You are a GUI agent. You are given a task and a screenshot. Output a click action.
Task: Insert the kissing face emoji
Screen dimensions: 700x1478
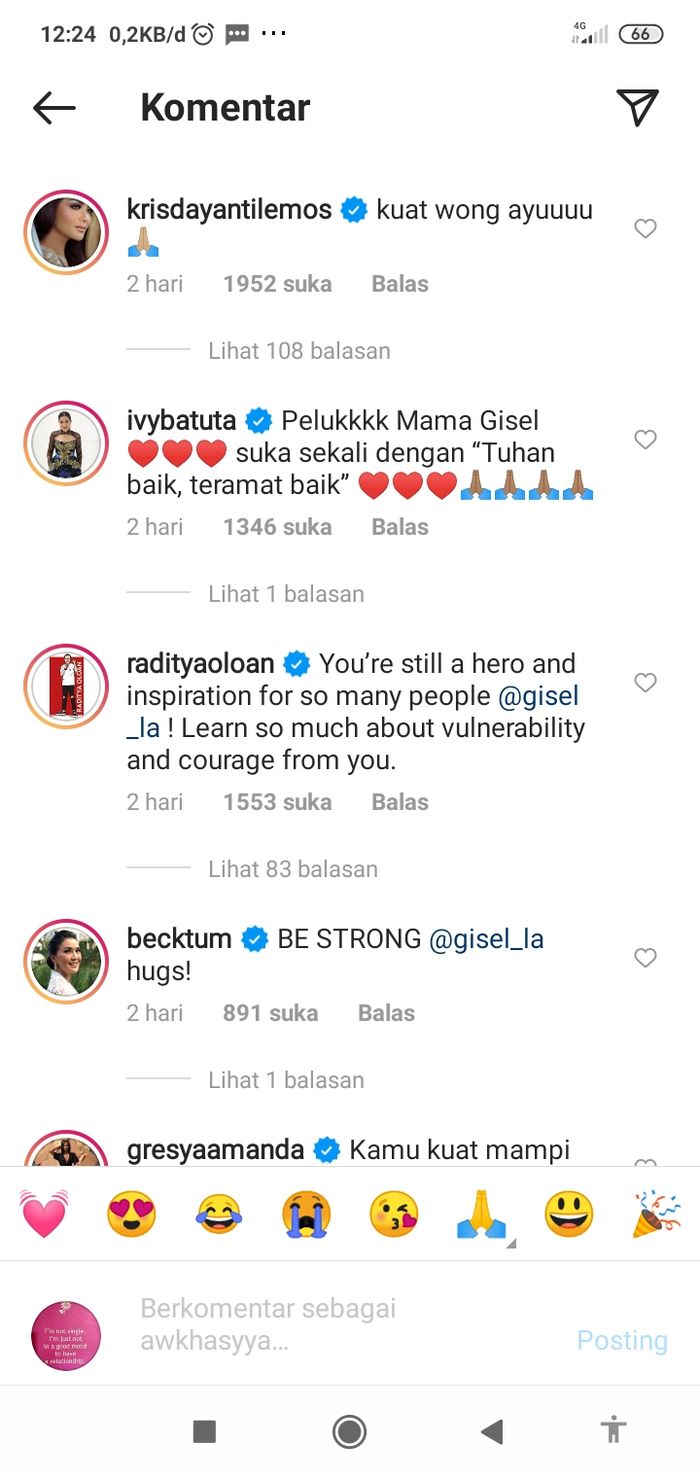click(x=394, y=1214)
